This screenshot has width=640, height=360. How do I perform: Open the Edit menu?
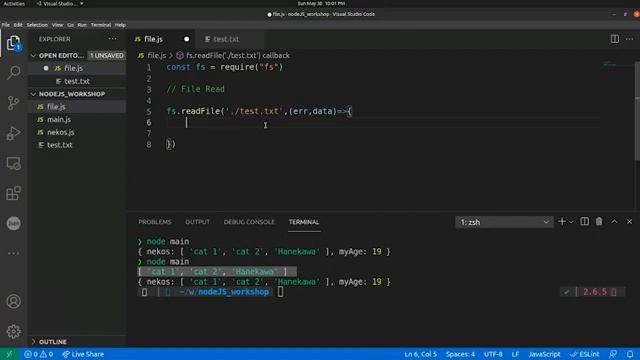click(x=18, y=25)
